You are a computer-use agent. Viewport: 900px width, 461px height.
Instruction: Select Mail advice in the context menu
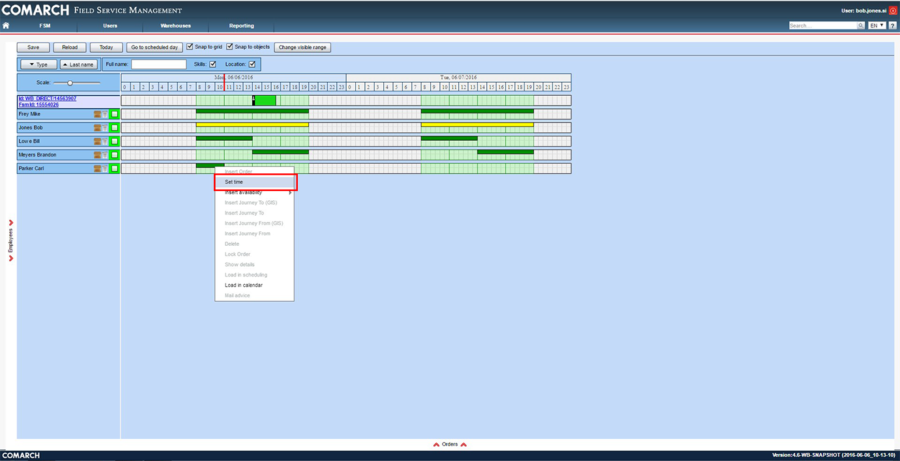(254, 296)
